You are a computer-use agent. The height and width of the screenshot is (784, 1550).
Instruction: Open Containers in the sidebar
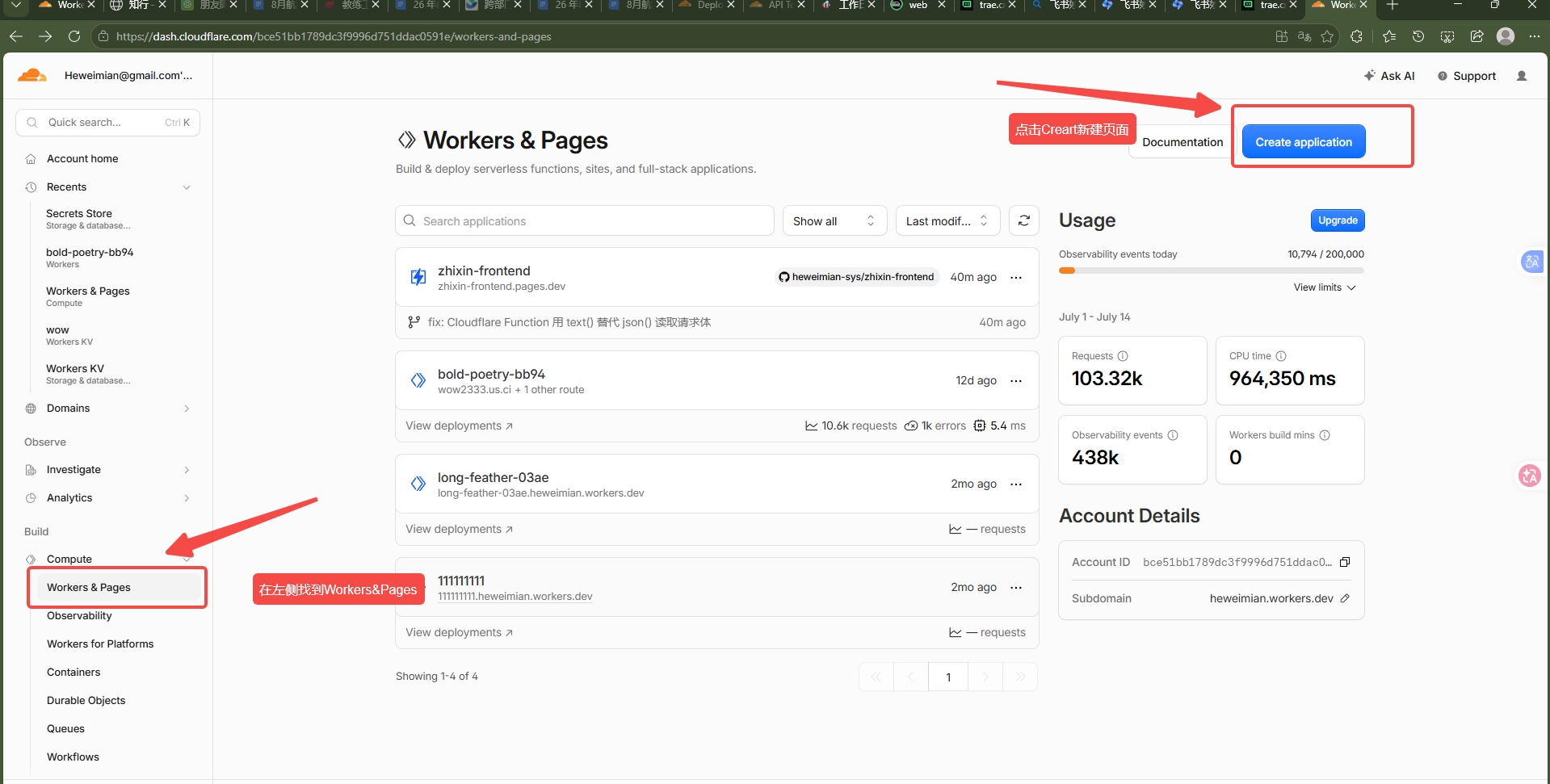(74, 672)
